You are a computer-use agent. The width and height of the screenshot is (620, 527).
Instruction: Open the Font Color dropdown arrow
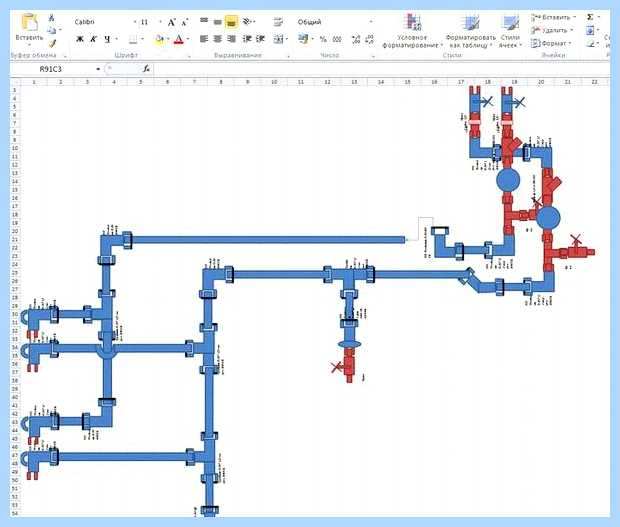pos(187,39)
